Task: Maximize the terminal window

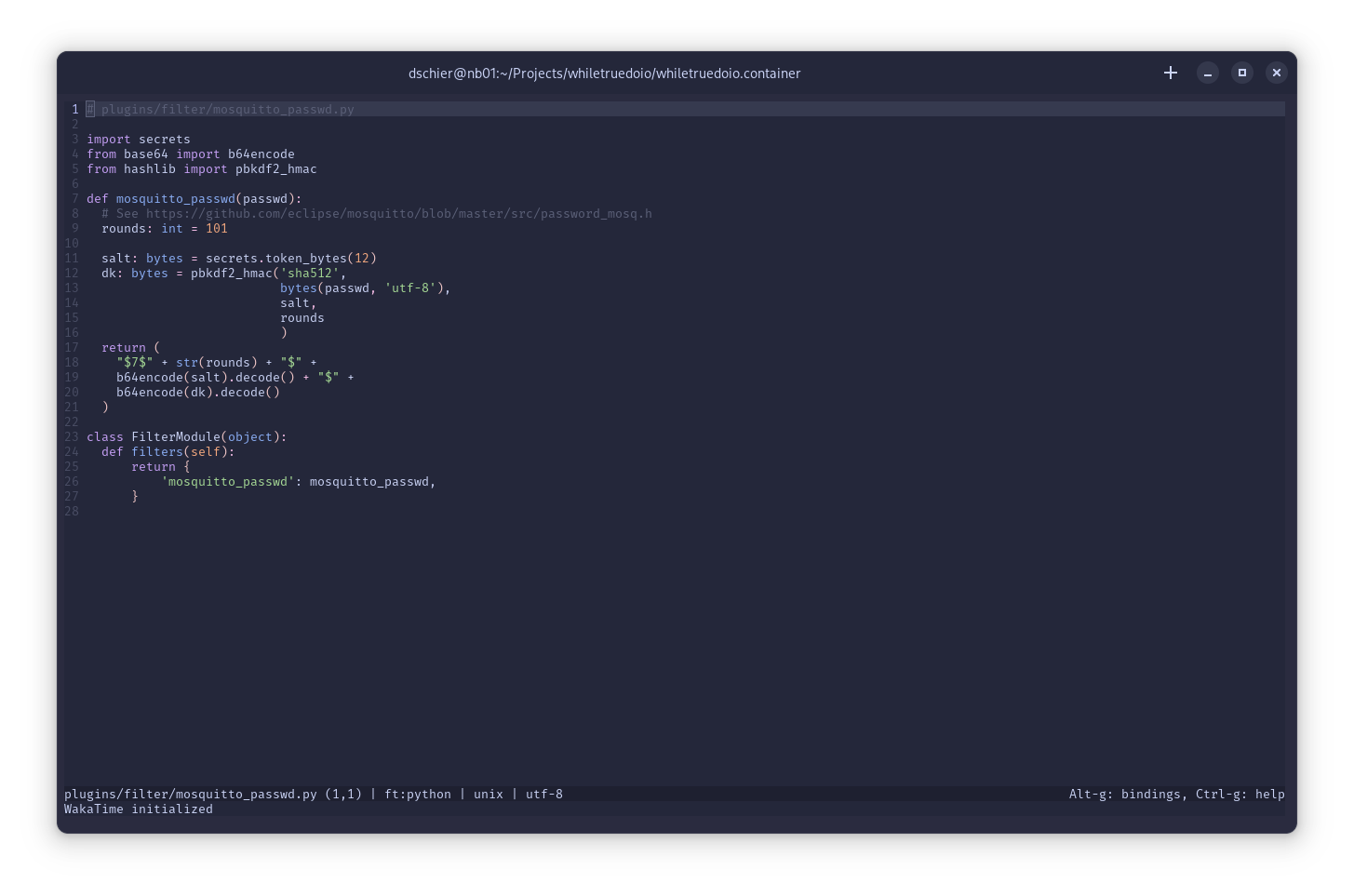Action: pos(1241,73)
